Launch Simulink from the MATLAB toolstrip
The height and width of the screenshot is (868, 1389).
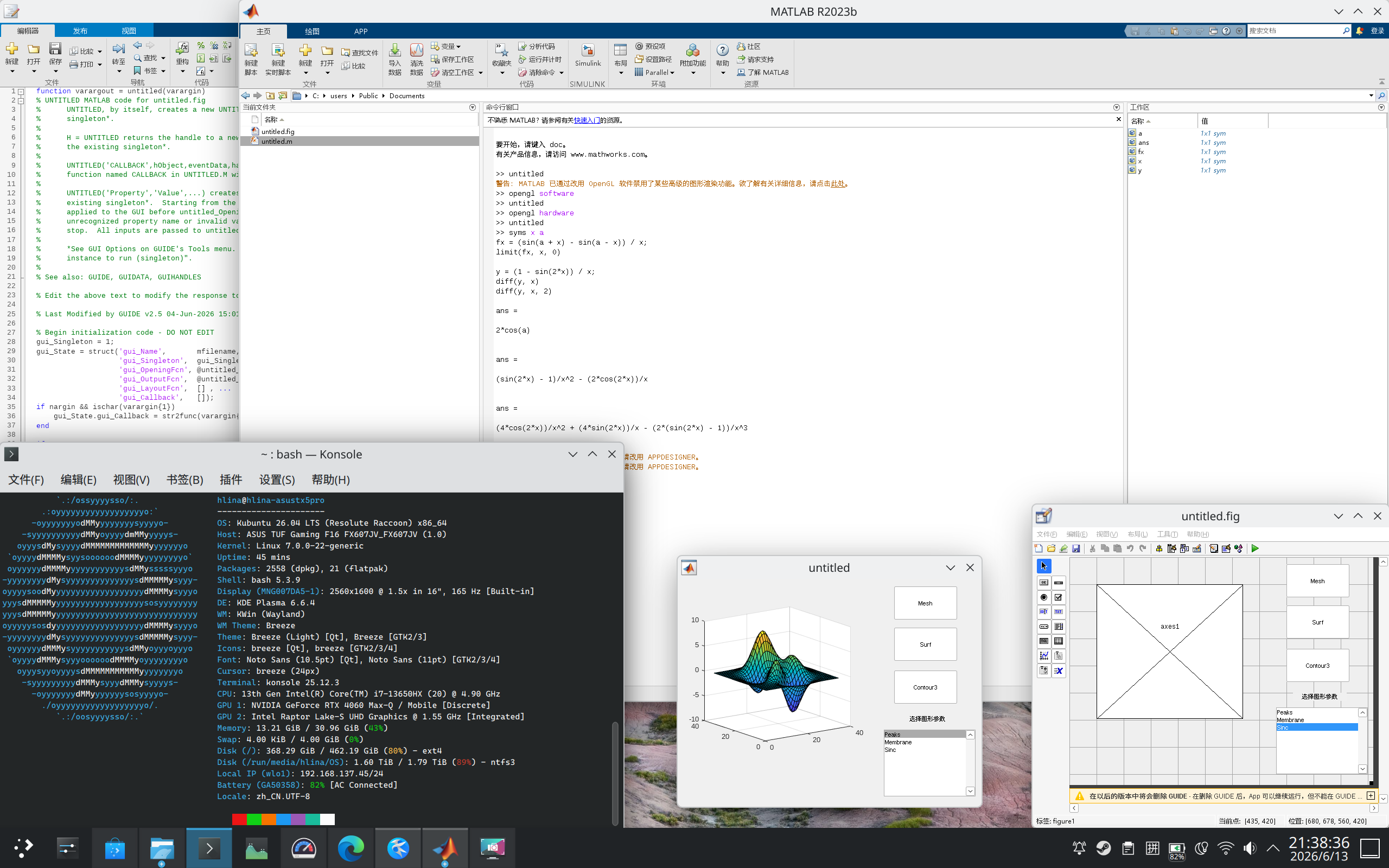(588, 55)
